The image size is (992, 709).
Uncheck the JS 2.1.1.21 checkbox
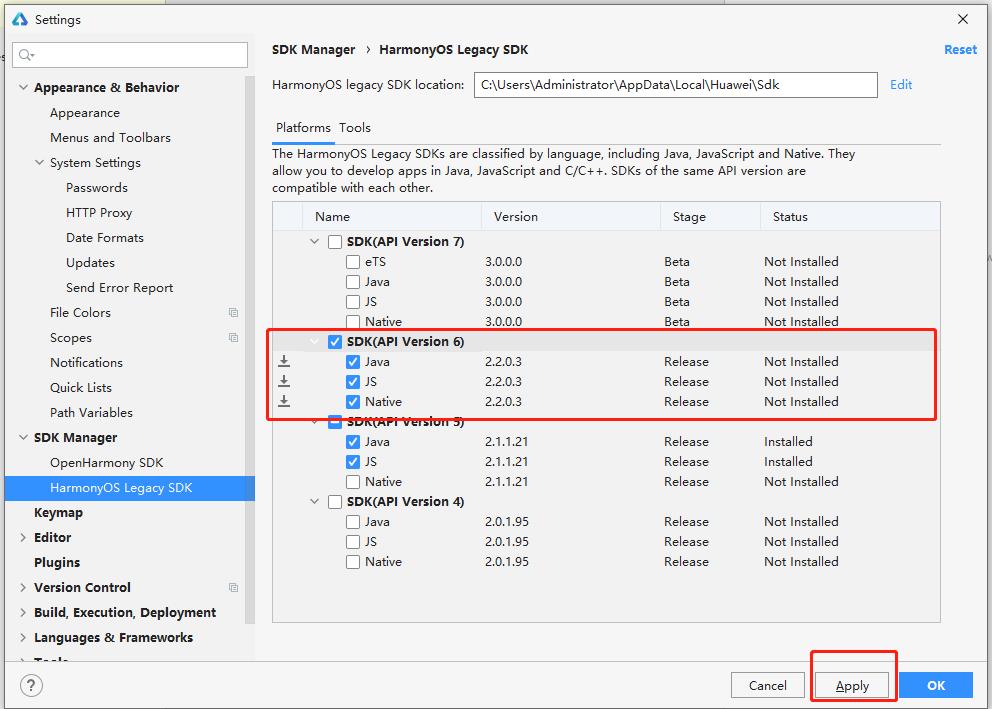click(353, 462)
